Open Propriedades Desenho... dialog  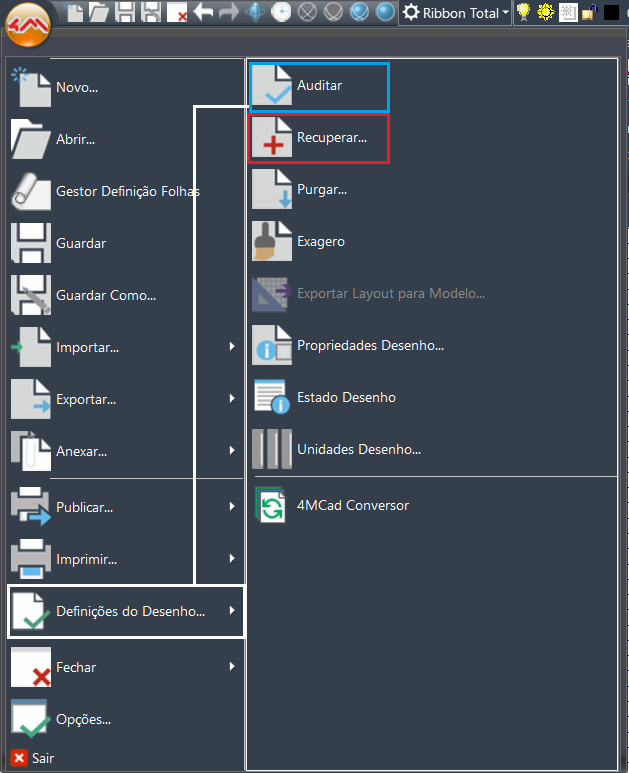click(433, 346)
